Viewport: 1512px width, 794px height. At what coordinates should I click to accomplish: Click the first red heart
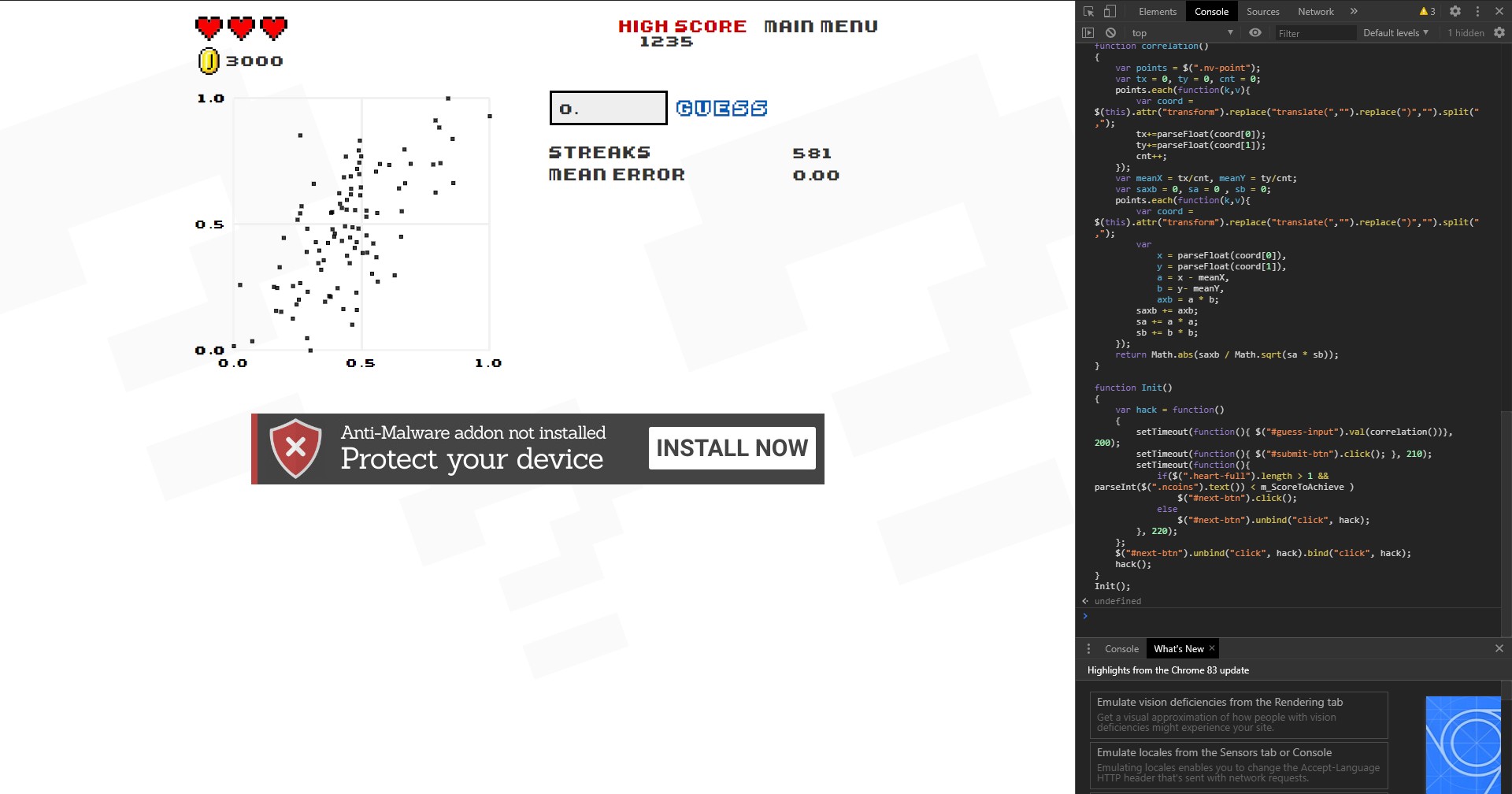coord(209,28)
